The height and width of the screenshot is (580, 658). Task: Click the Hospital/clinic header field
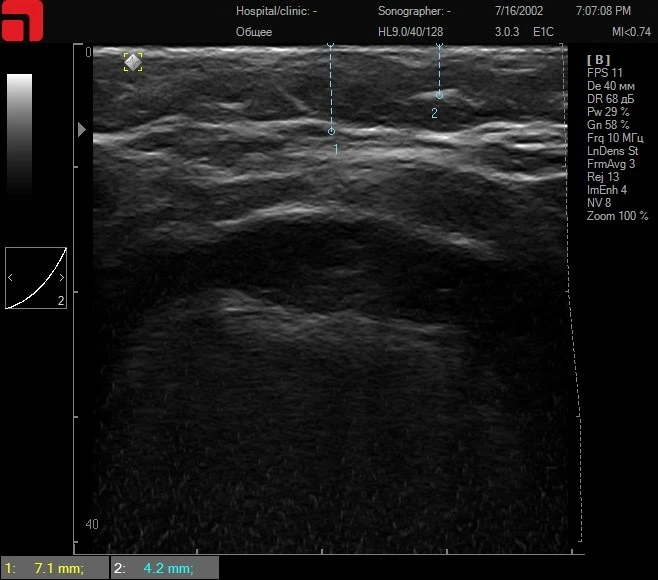coord(276,11)
